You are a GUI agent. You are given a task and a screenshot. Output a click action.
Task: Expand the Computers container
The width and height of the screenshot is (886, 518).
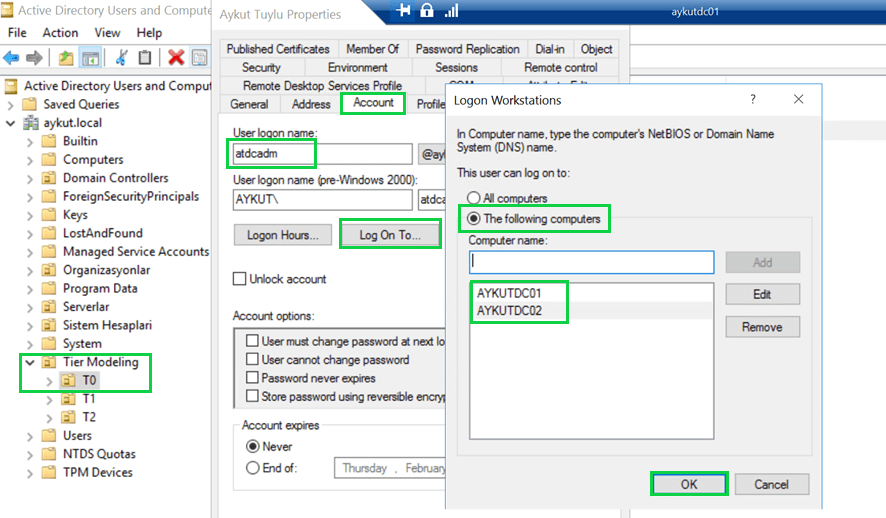point(30,160)
